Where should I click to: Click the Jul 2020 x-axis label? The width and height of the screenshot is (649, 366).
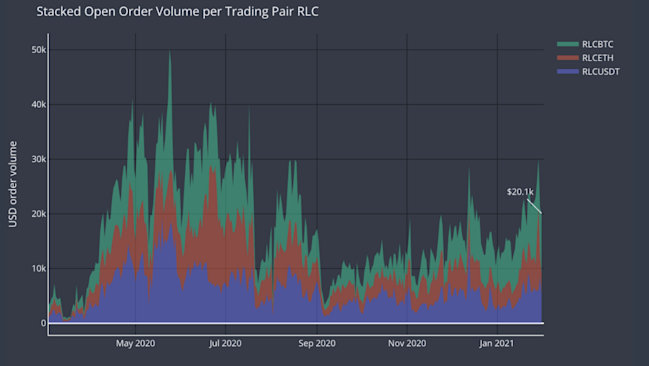225,343
